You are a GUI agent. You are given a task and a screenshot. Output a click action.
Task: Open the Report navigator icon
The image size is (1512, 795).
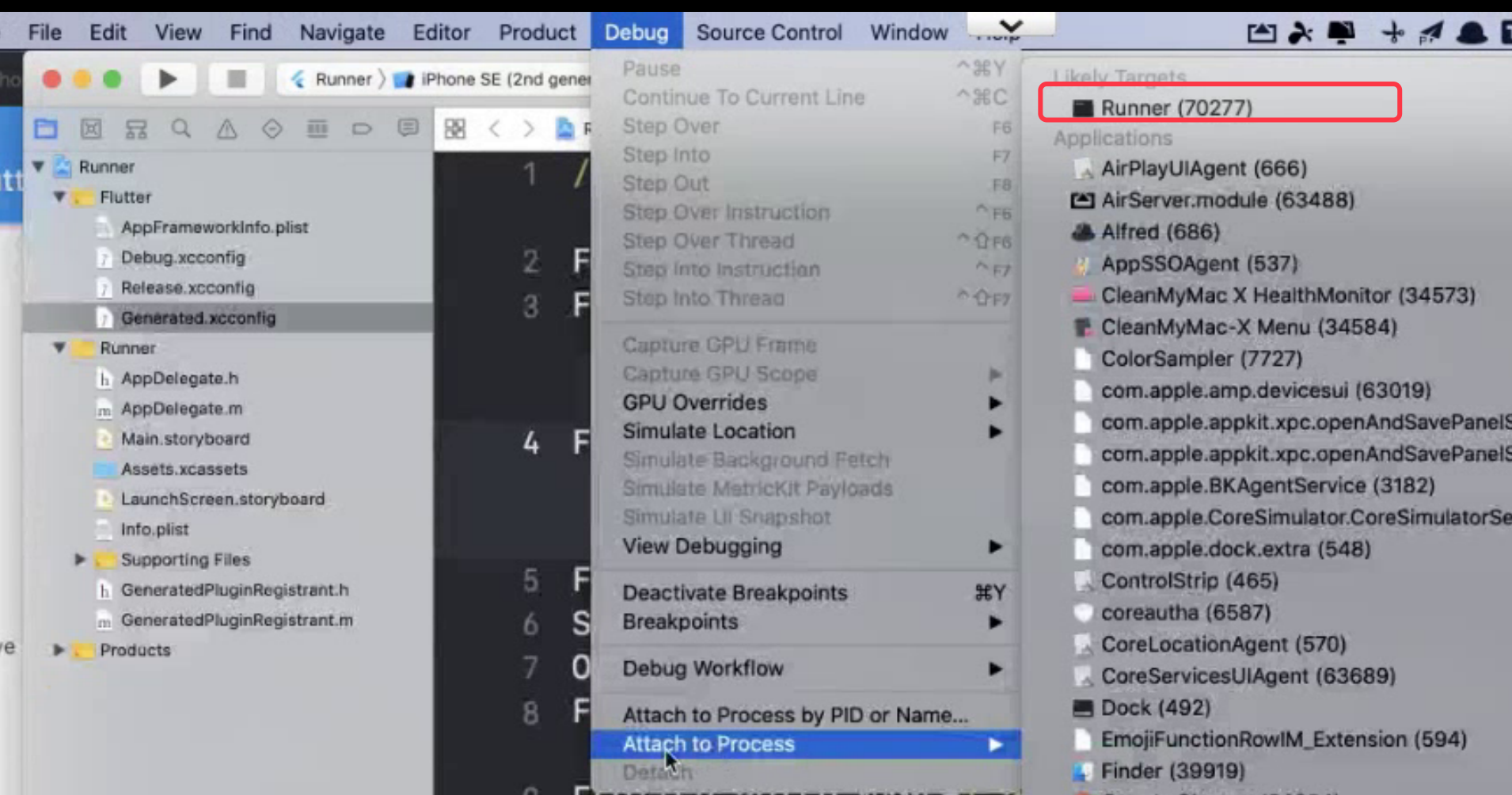[408, 128]
